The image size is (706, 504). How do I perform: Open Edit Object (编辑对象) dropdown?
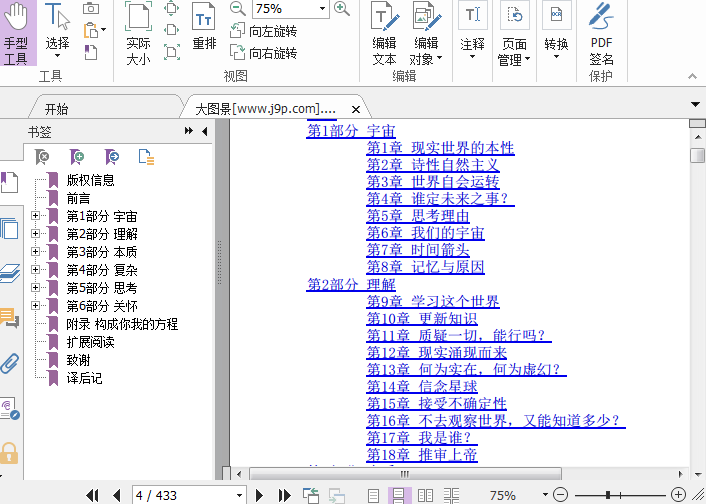click(x=426, y=34)
